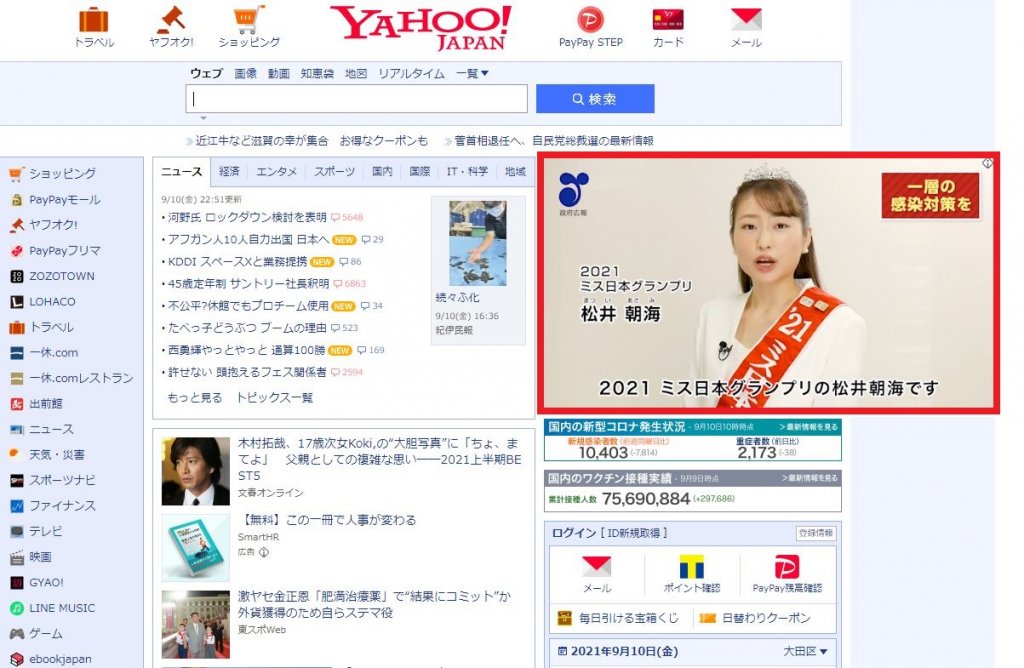Click the ポイント確認 T-point icon

(x=692, y=567)
